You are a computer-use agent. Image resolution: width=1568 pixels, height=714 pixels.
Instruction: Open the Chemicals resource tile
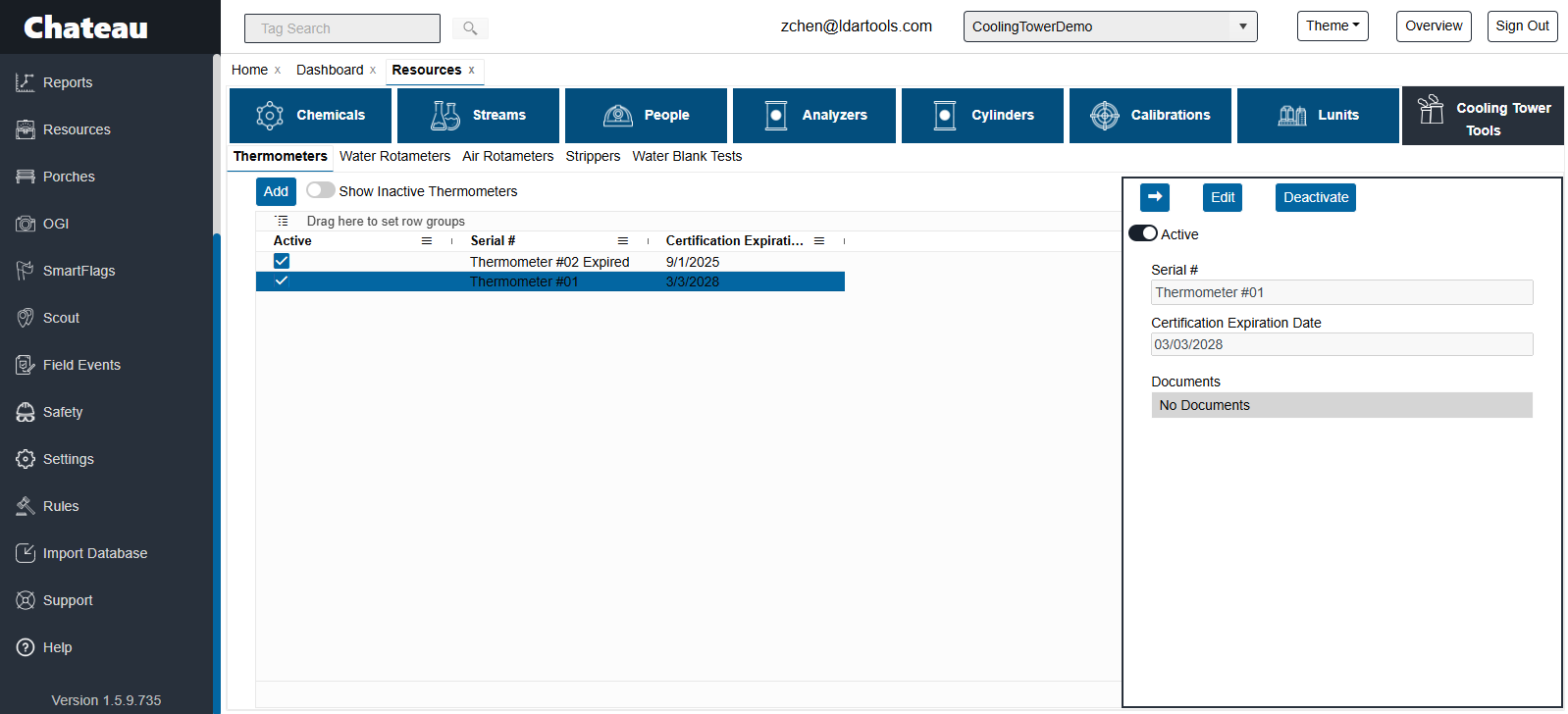310,116
